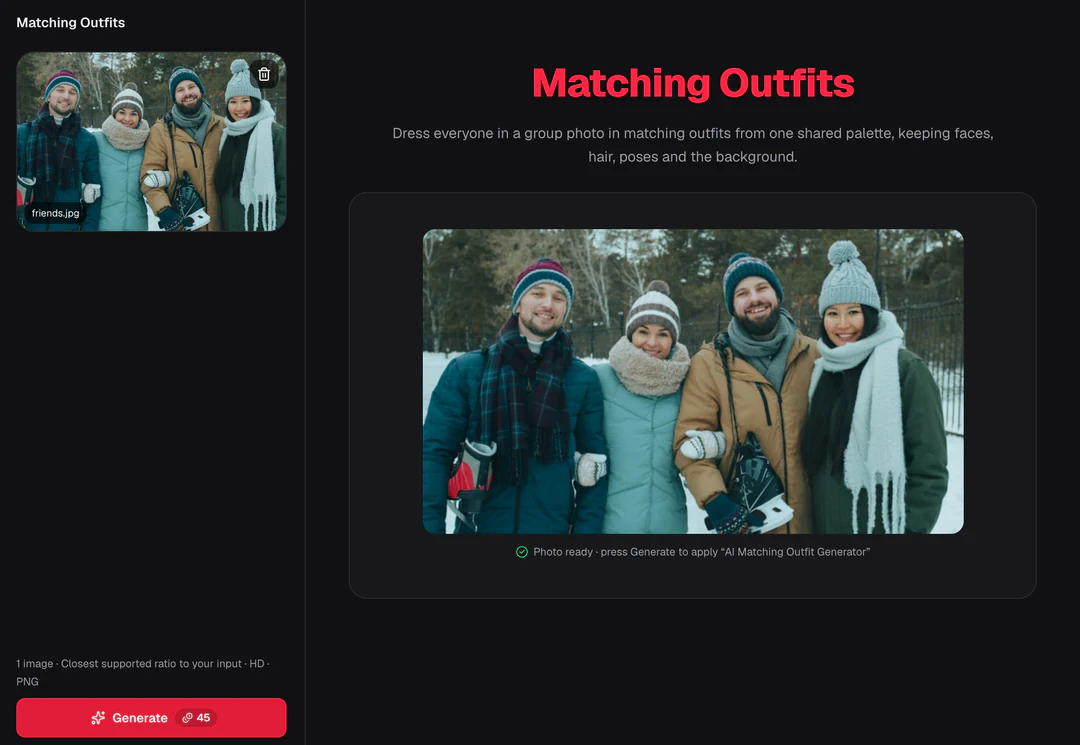Click the friends.jpg filename label
The image size is (1080, 745).
(55, 213)
